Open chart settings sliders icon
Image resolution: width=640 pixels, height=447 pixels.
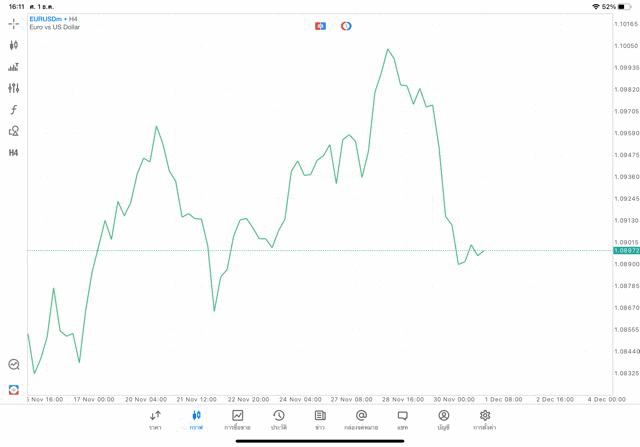(14, 88)
